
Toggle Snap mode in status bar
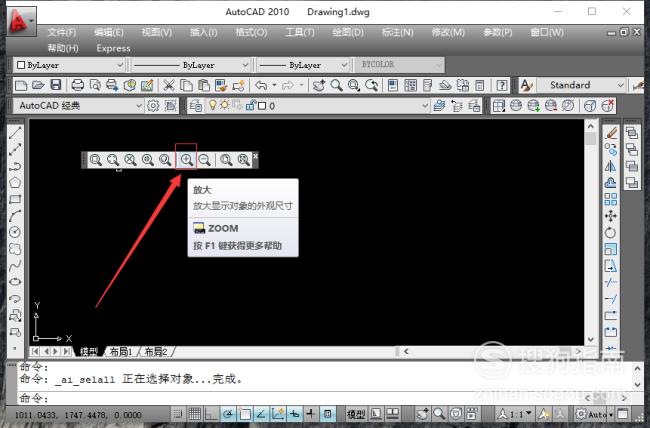pos(178,414)
